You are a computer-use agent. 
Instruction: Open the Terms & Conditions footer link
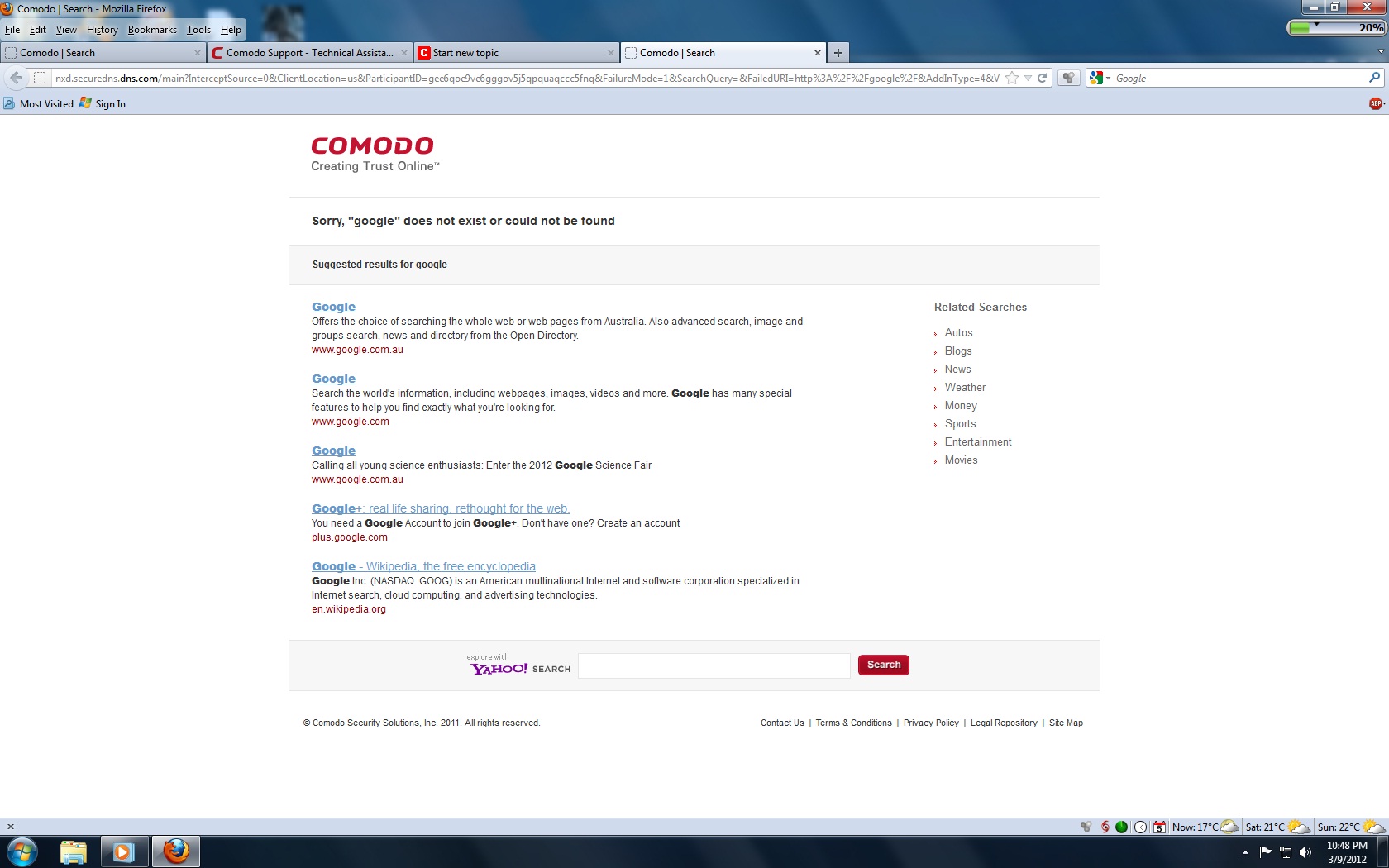[853, 723]
